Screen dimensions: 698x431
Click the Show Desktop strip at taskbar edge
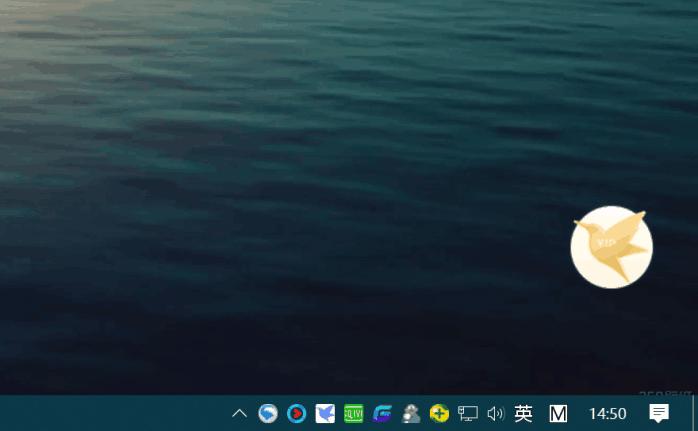click(695, 413)
